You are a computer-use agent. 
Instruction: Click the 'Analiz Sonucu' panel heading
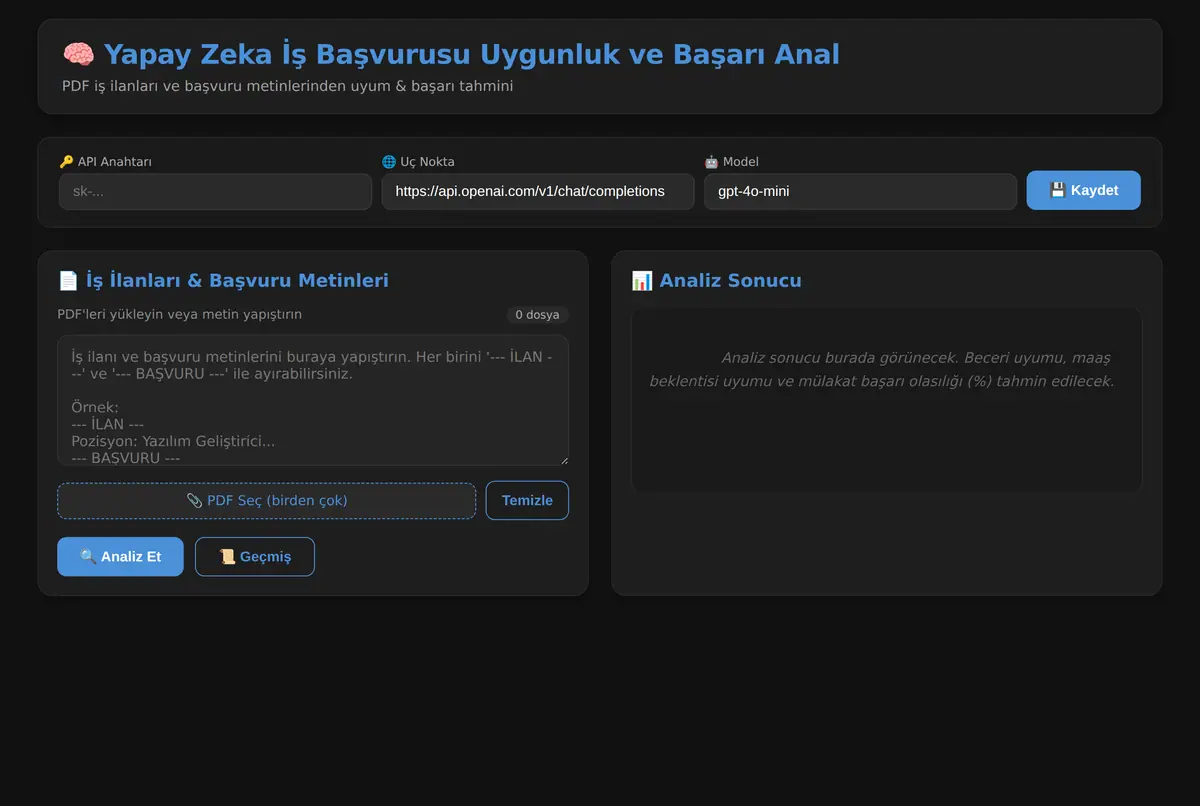tap(716, 281)
